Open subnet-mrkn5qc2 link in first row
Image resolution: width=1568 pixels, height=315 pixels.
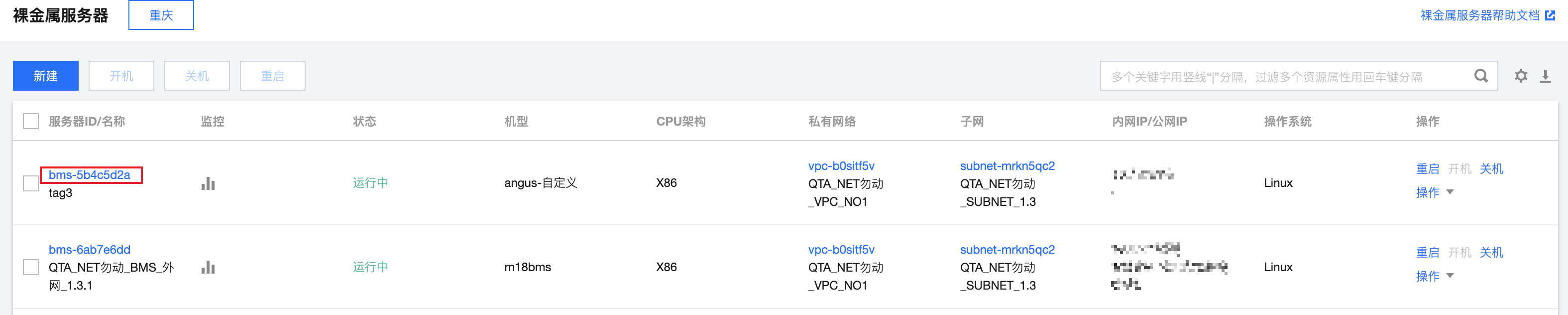tap(1008, 166)
